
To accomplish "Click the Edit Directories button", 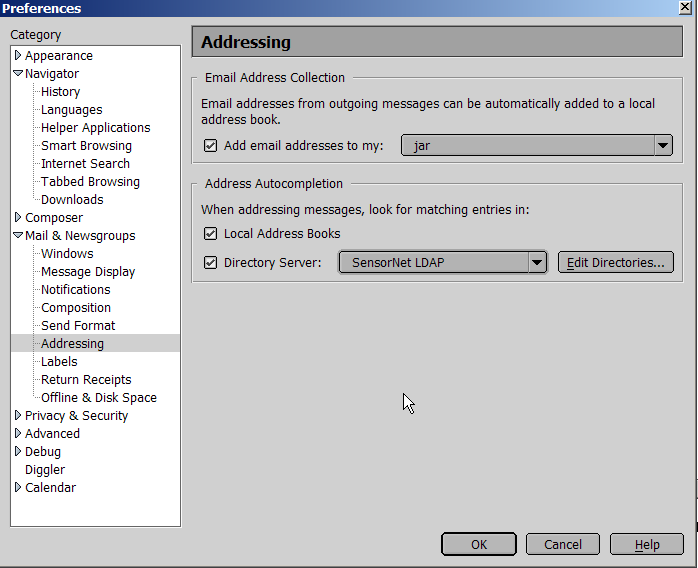I will click(x=616, y=263).
